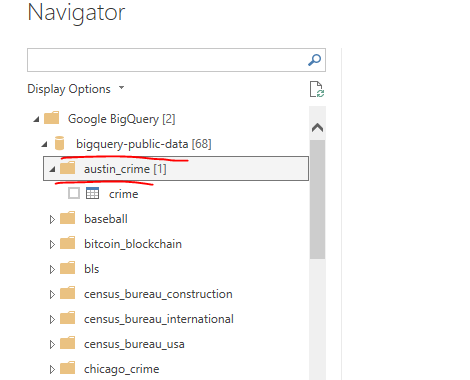
Task: Click the vertical scrollbar thumb
Action: click(x=317, y=199)
